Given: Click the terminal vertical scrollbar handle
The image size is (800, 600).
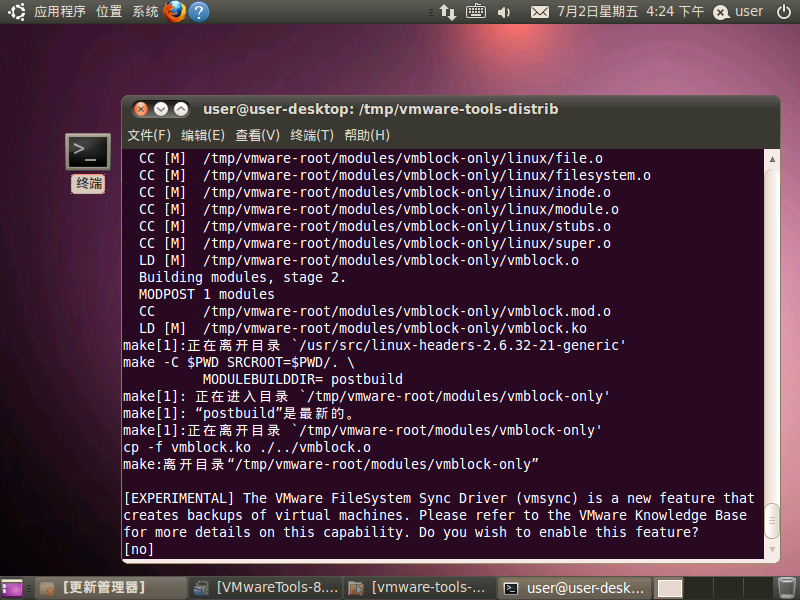Looking at the screenshot, I should click(770, 520).
